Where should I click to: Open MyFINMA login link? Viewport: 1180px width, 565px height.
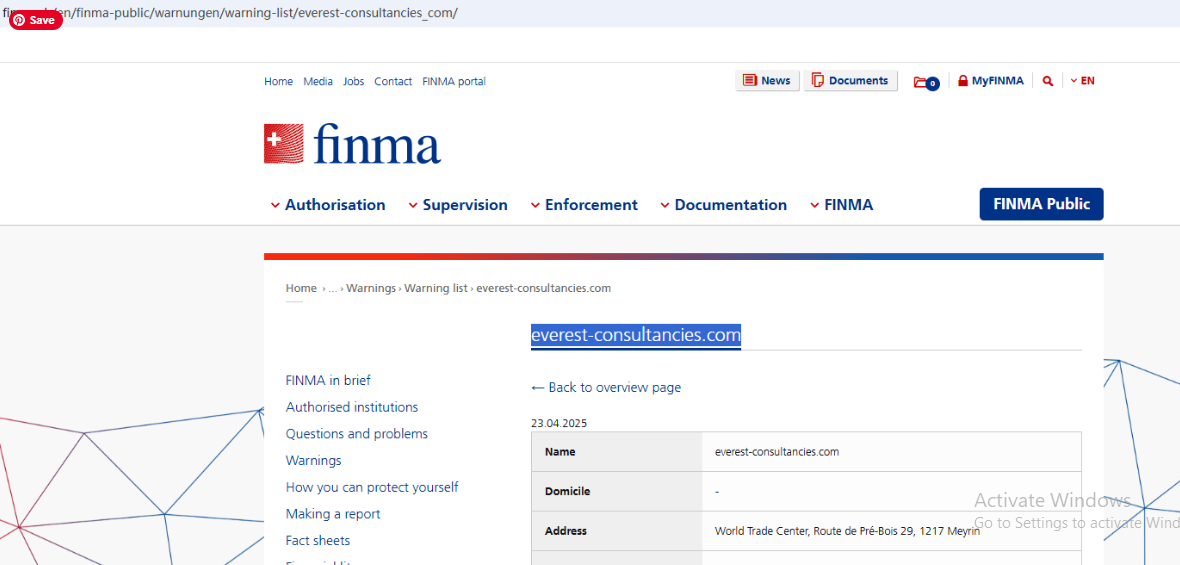[990, 80]
